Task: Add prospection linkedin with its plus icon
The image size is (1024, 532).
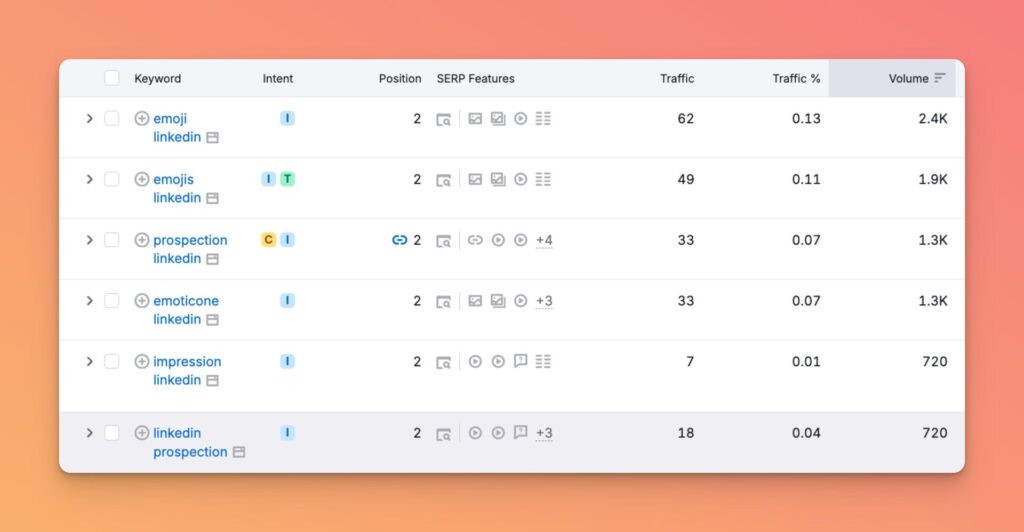Action: coord(142,240)
